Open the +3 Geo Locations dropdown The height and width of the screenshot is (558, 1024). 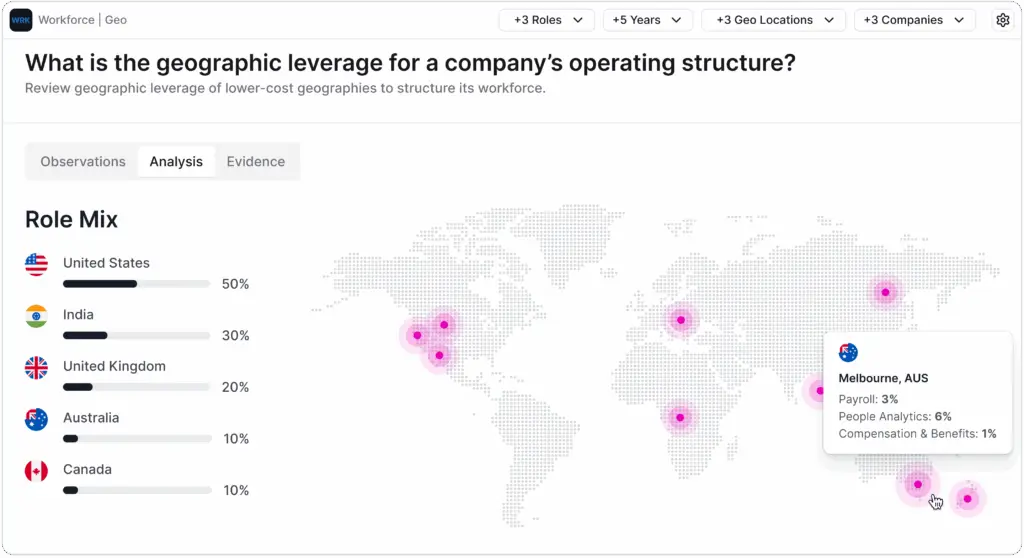point(774,20)
